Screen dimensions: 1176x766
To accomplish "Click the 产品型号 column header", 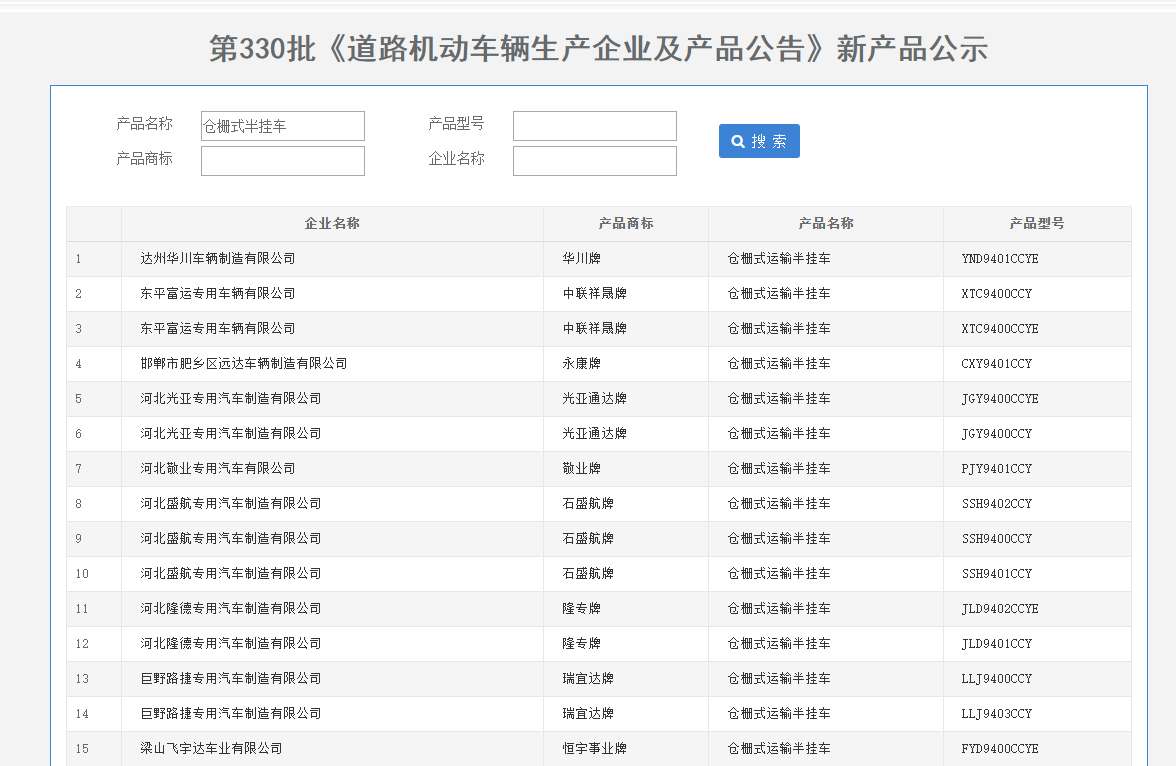I will coord(1036,224).
